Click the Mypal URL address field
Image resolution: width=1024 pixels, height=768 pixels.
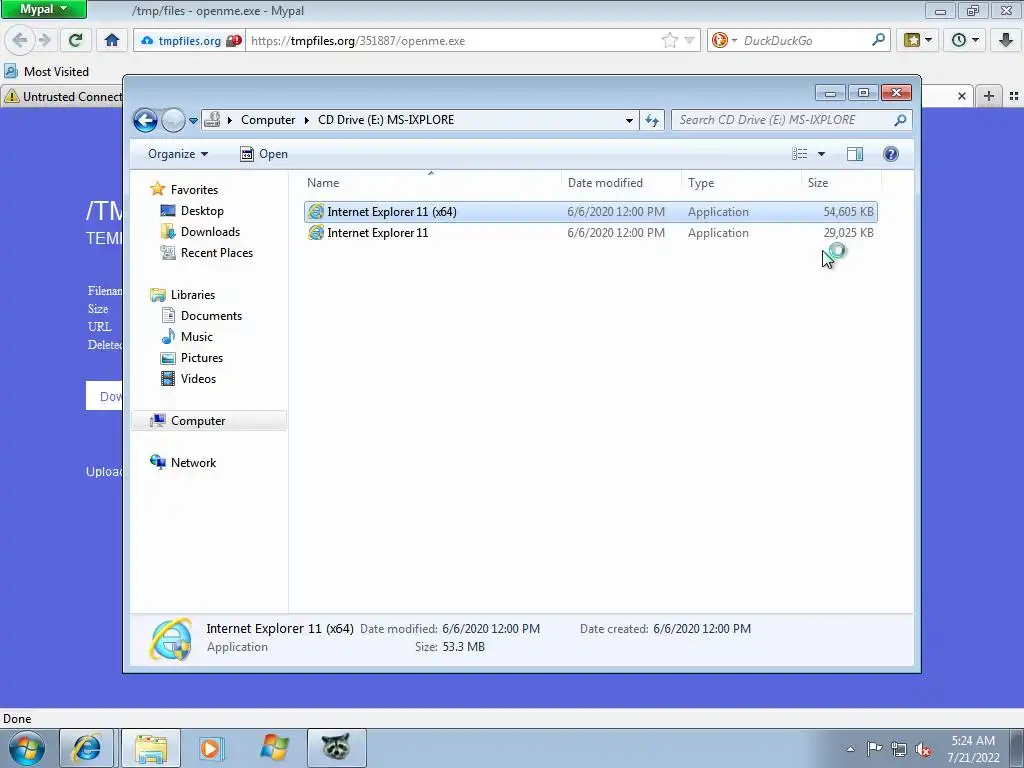pyautogui.click(x=453, y=40)
